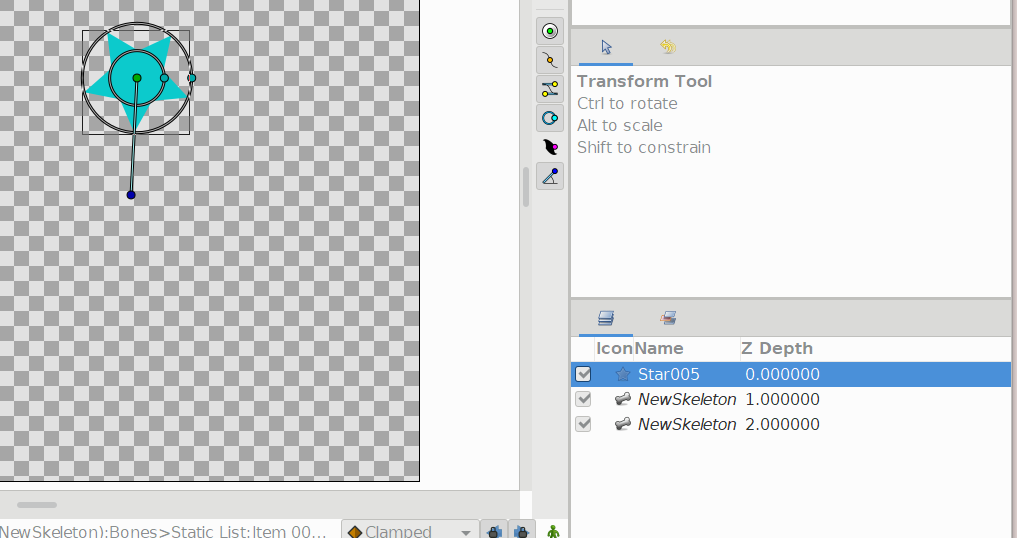Screen dimensions: 1017x538
Task: Toggle lock past keyframe button
Action: 494,531
